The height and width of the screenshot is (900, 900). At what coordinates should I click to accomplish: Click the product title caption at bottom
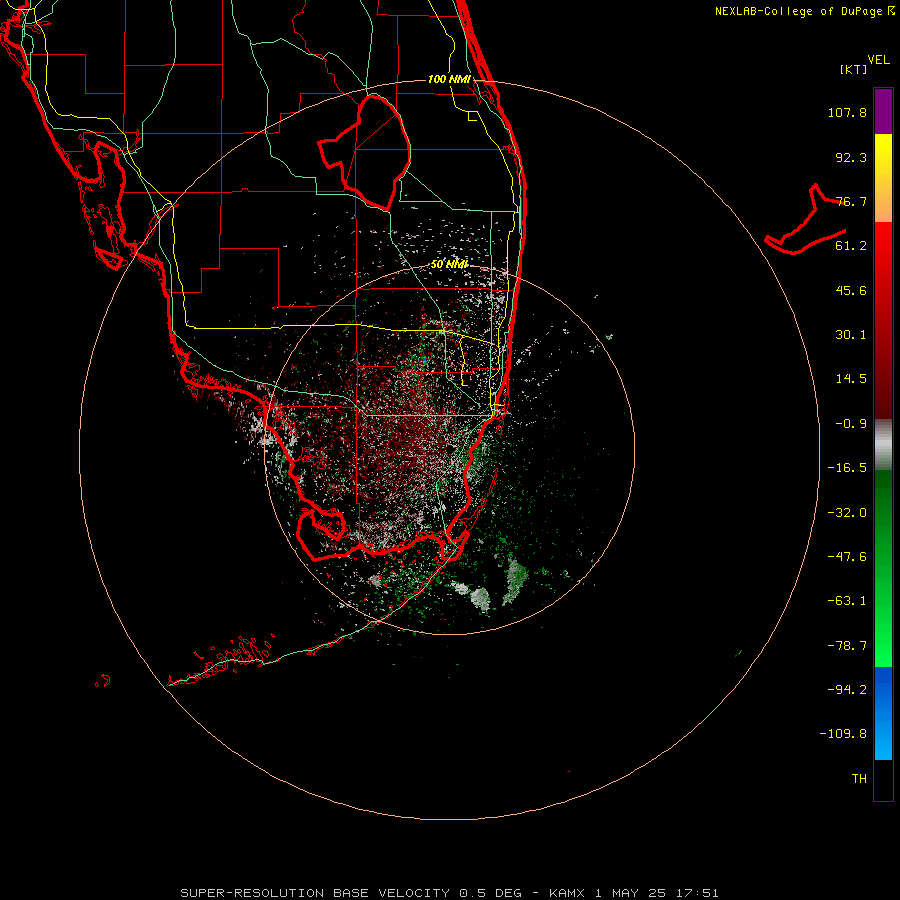click(x=449, y=893)
